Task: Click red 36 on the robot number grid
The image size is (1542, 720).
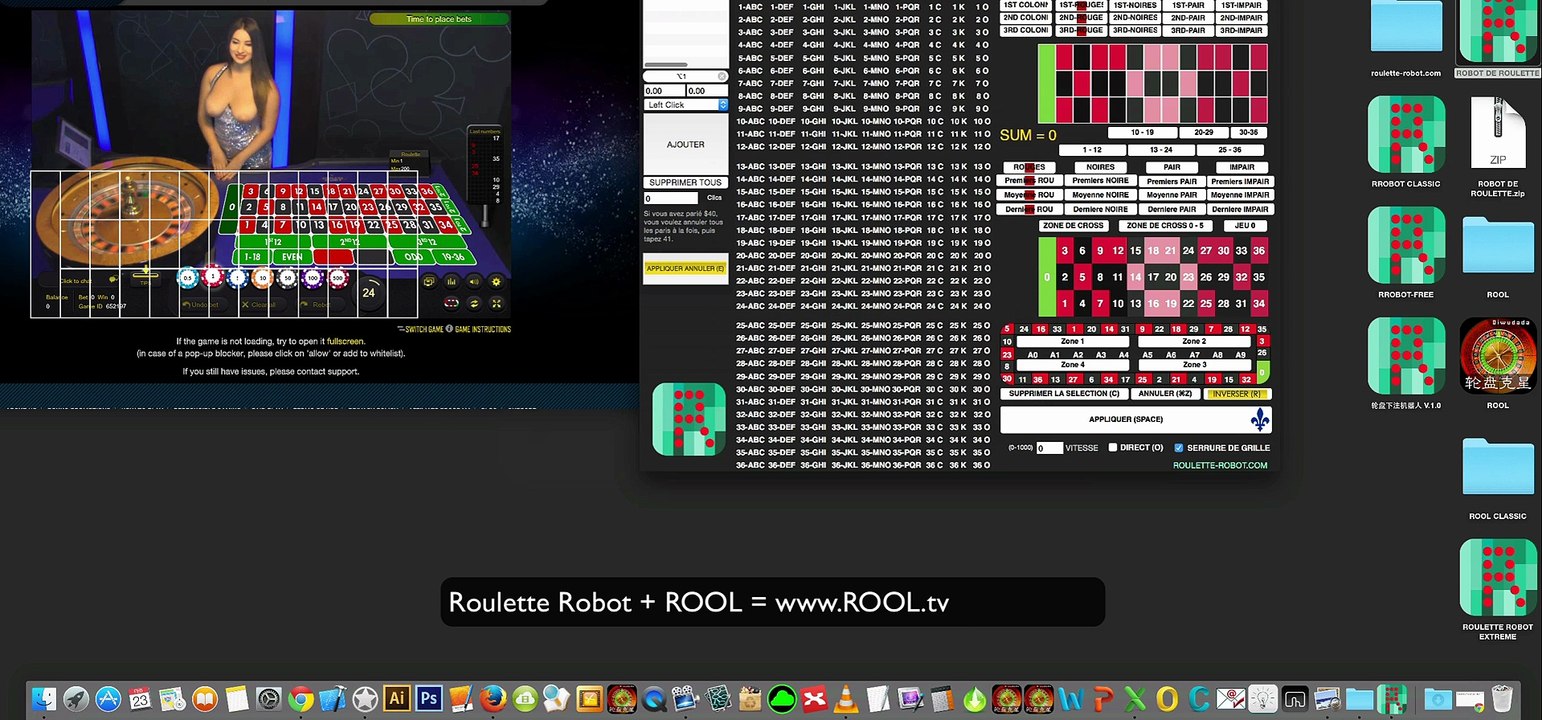Action: pyautogui.click(x=1259, y=251)
